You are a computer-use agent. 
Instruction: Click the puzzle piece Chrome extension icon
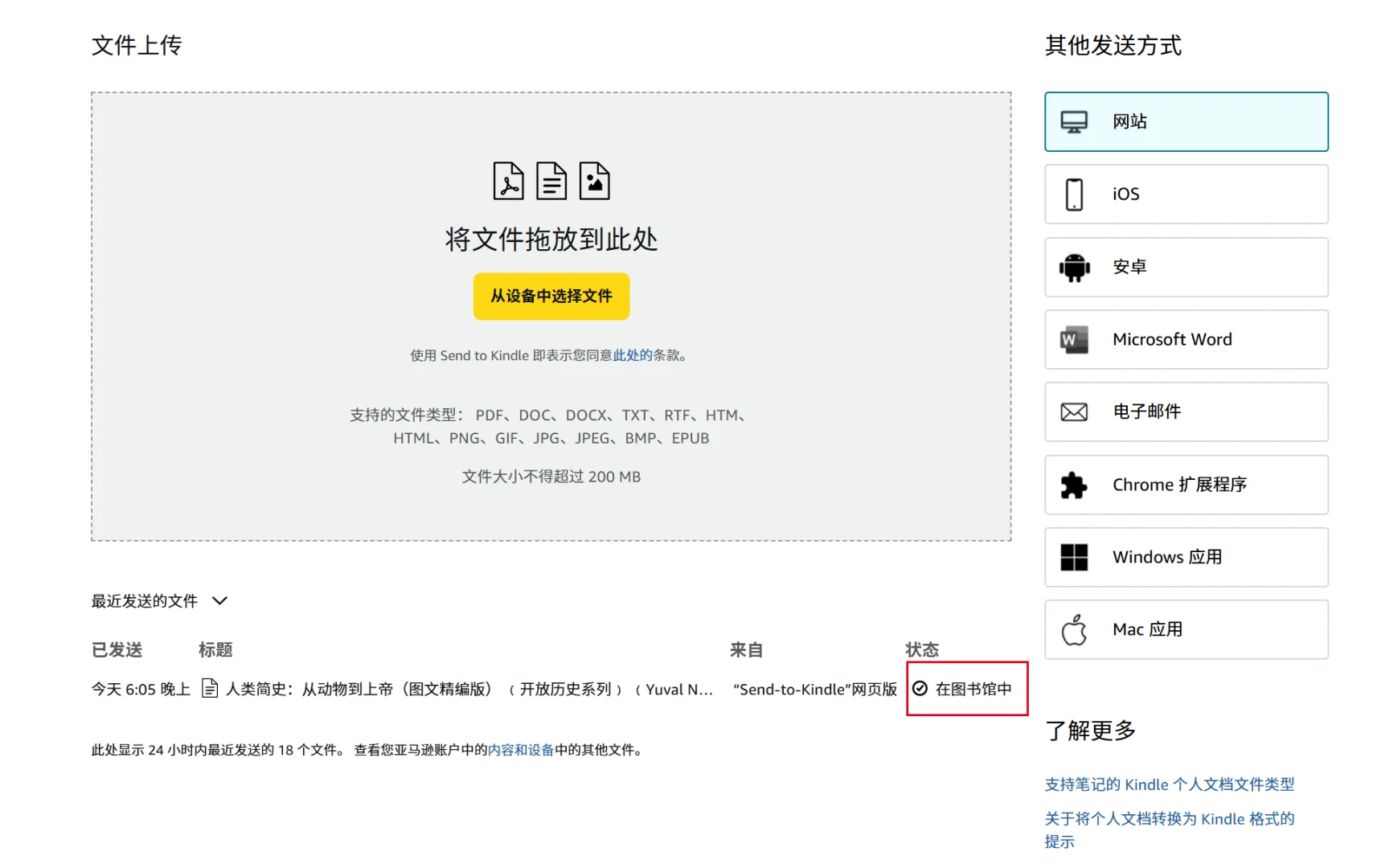(x=1074, y=485)
